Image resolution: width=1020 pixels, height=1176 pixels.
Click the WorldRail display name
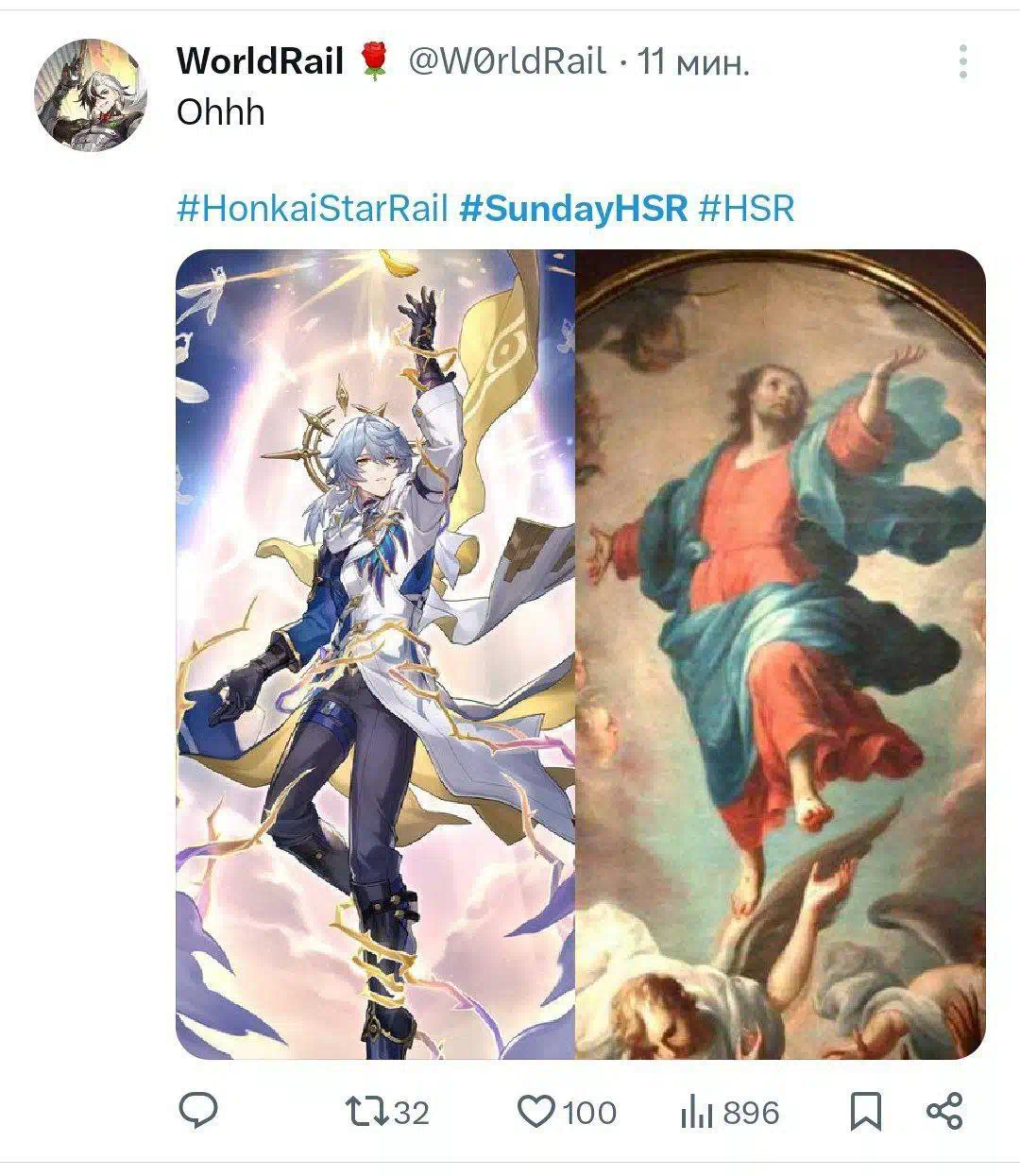pyautogui.click(x=260, y=61)
